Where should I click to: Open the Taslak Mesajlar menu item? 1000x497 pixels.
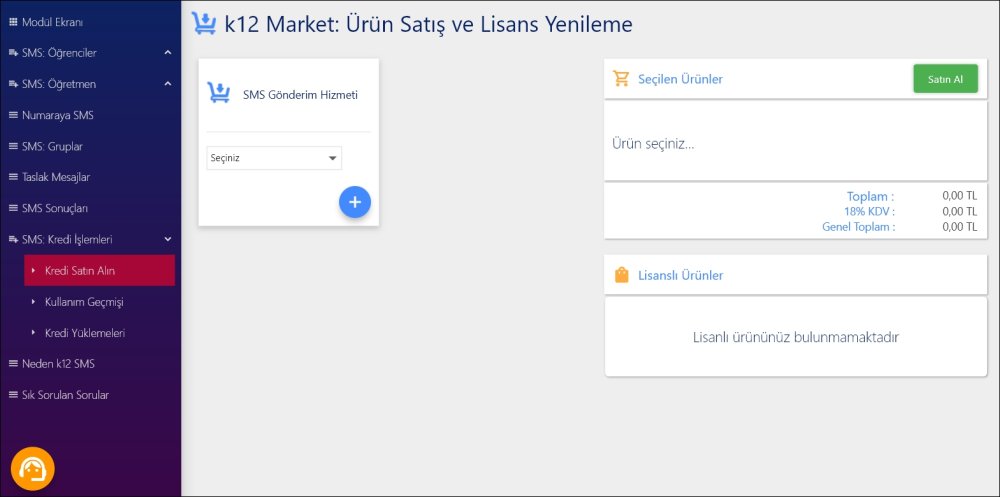(x=56, y=177)
